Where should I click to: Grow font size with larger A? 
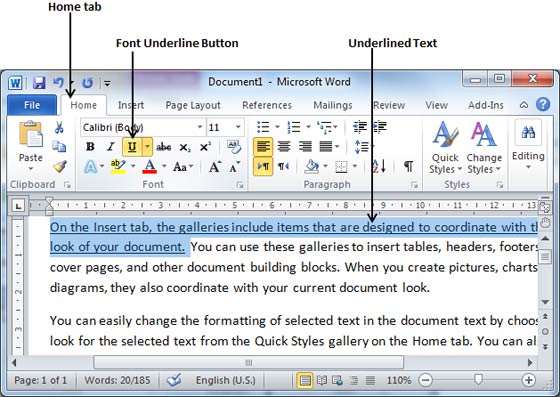tap(215, 167)
